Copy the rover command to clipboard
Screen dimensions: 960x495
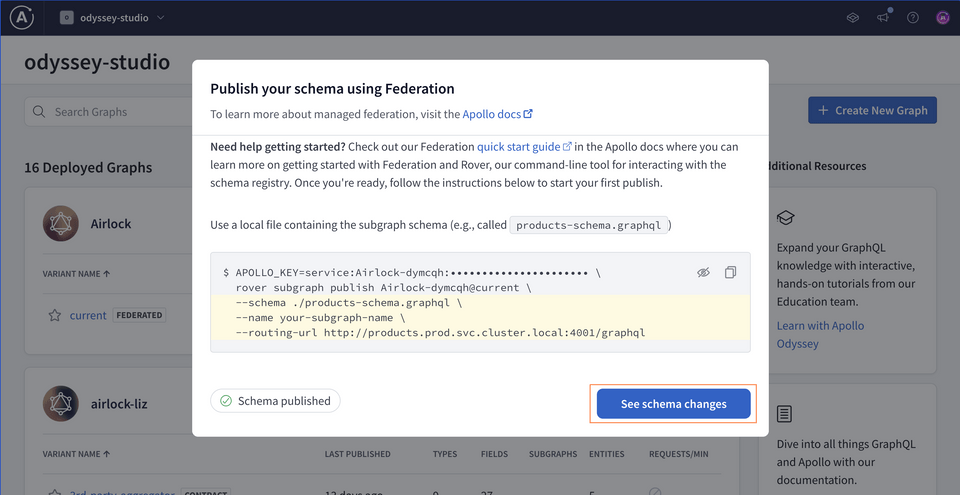tap(730, 273)
